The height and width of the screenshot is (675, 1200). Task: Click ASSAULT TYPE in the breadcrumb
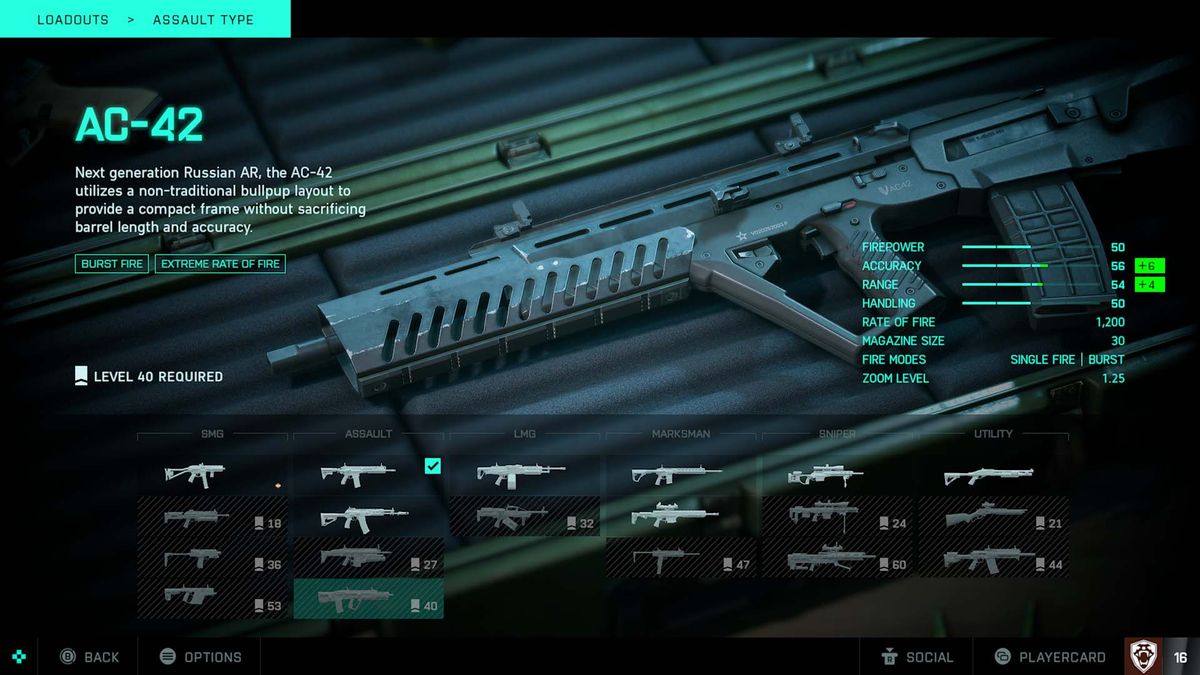point(203,19)
